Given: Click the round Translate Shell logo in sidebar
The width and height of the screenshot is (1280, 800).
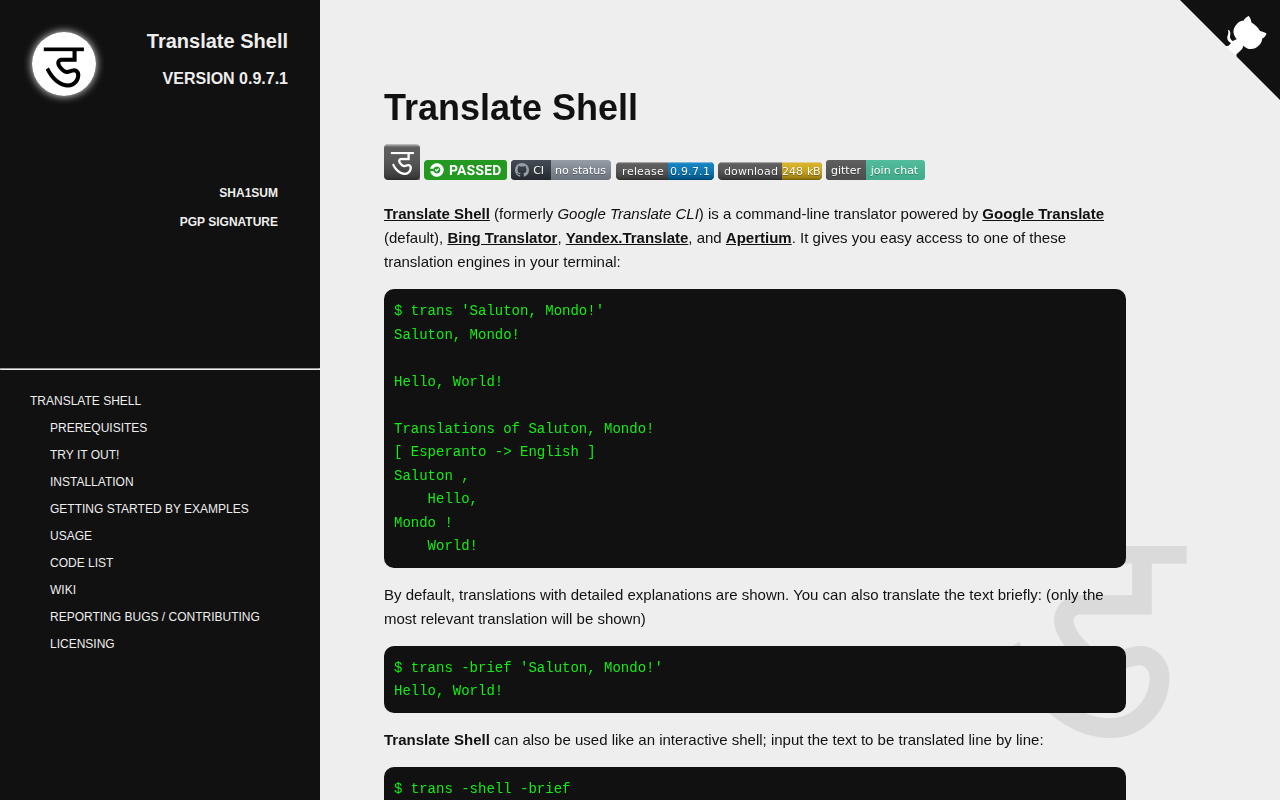Looking at the screenshot, I should pyautogui.click(x=64, y=64).
